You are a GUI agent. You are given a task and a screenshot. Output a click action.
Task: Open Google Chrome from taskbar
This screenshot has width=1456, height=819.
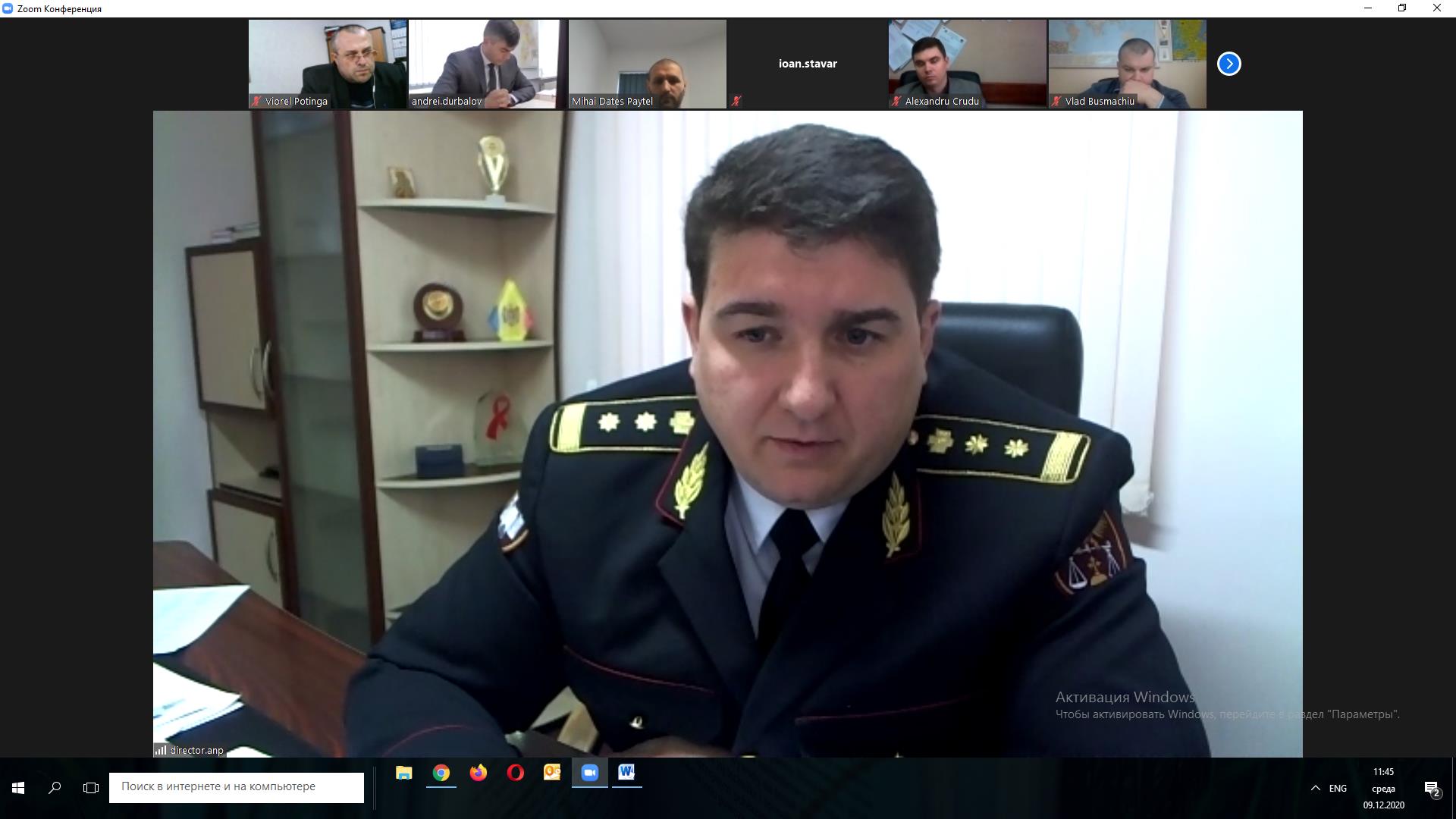pos(441,773)
